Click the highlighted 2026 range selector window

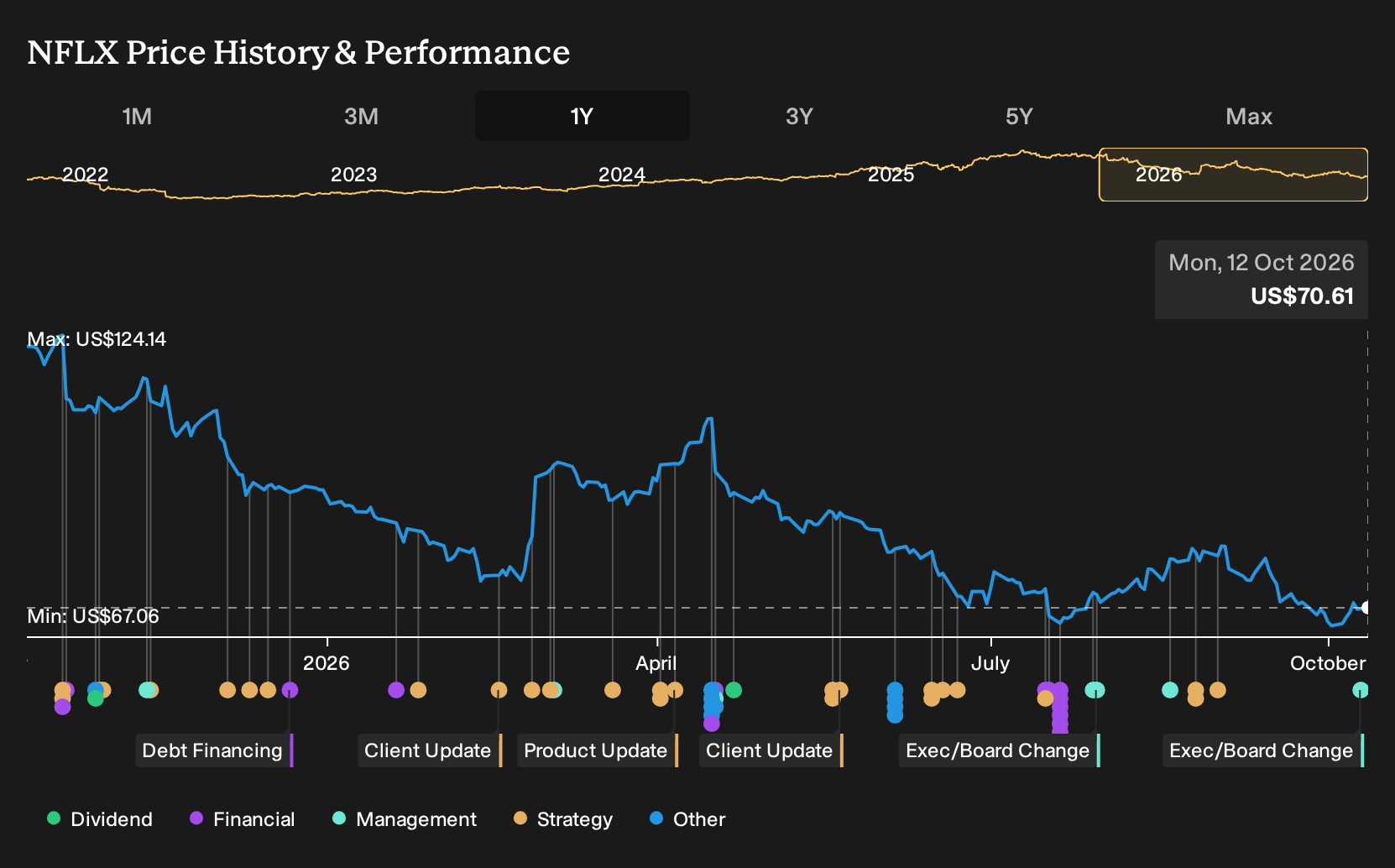click(x=1233, y=175)
